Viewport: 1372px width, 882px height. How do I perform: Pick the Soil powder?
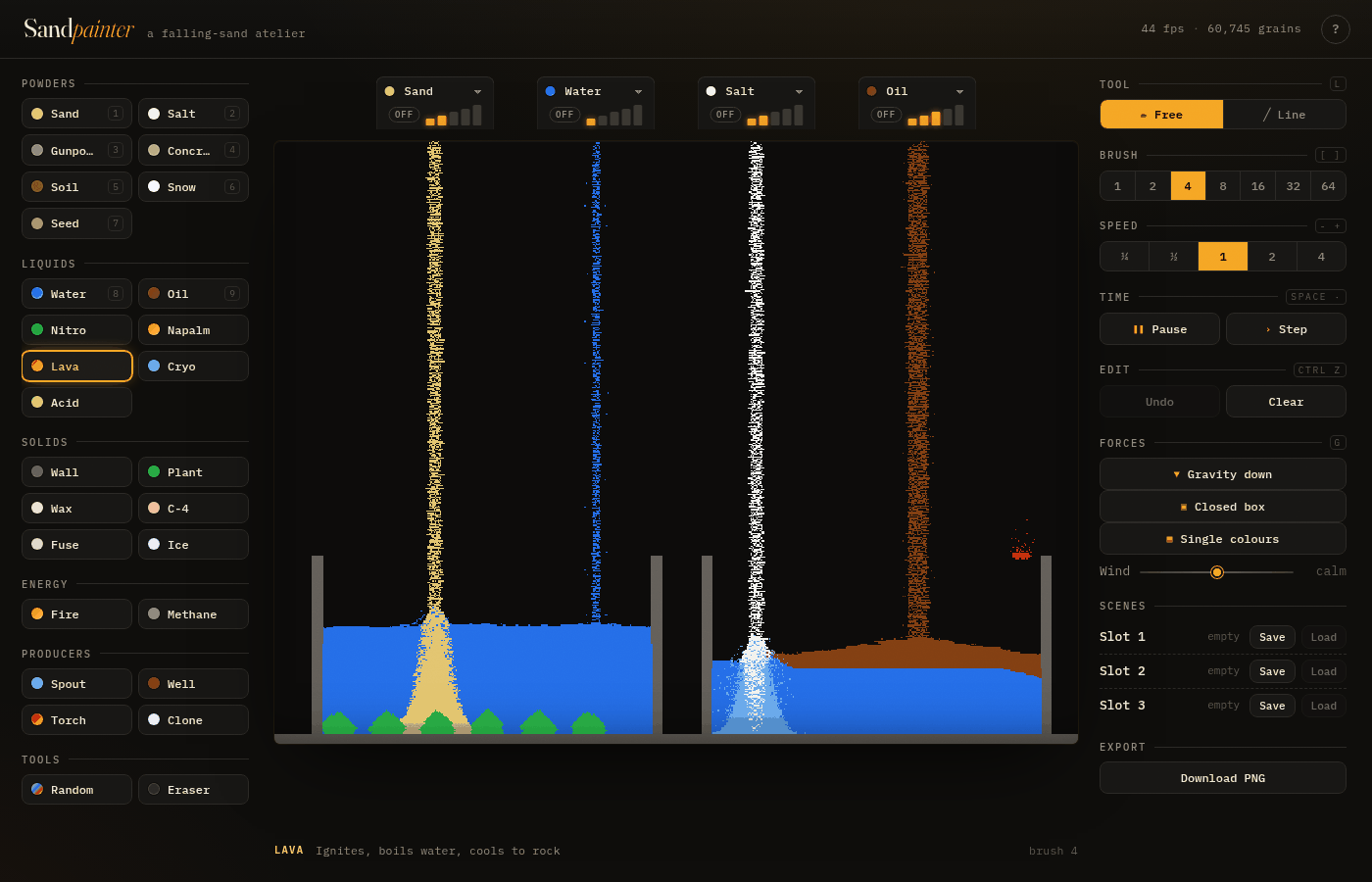(76, 186)
